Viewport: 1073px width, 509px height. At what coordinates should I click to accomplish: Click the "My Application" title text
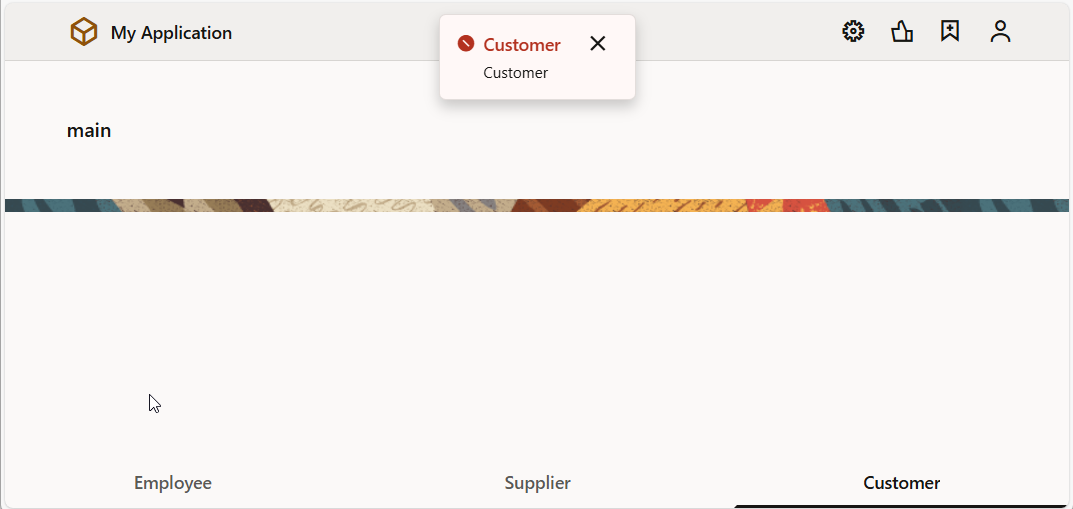(171, 33)
